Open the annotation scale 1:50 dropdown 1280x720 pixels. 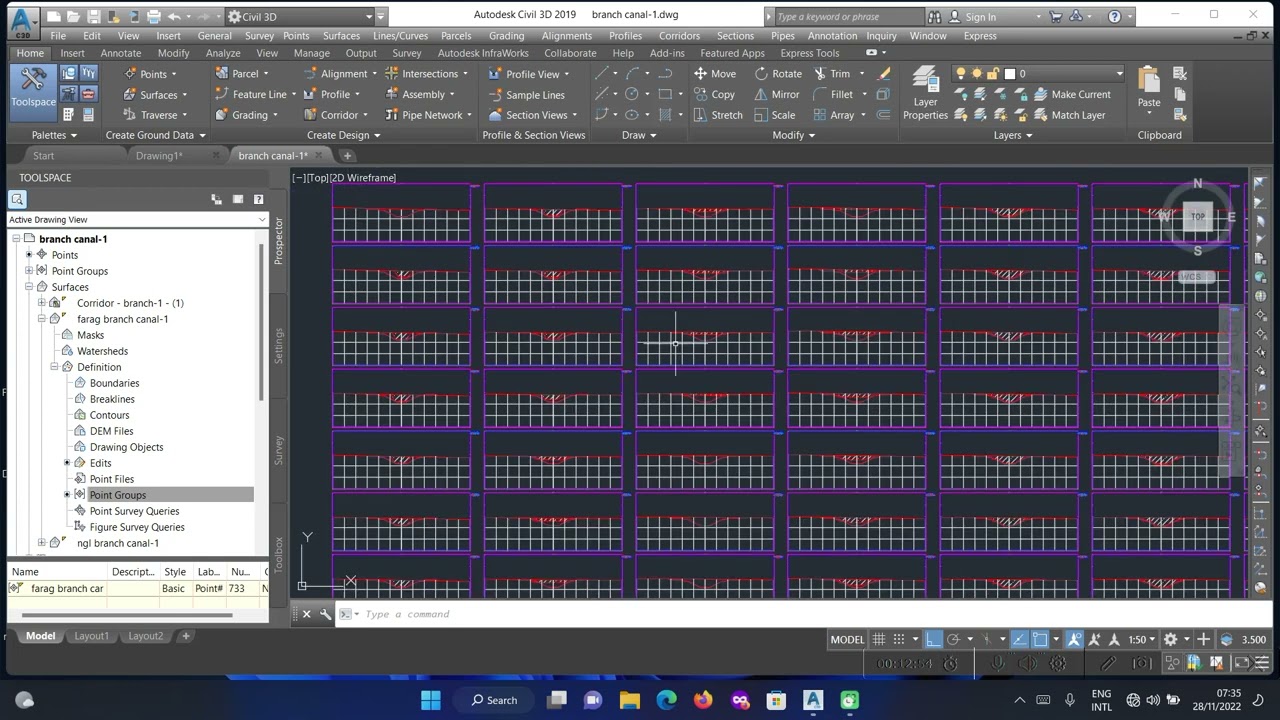[1141, 640]
